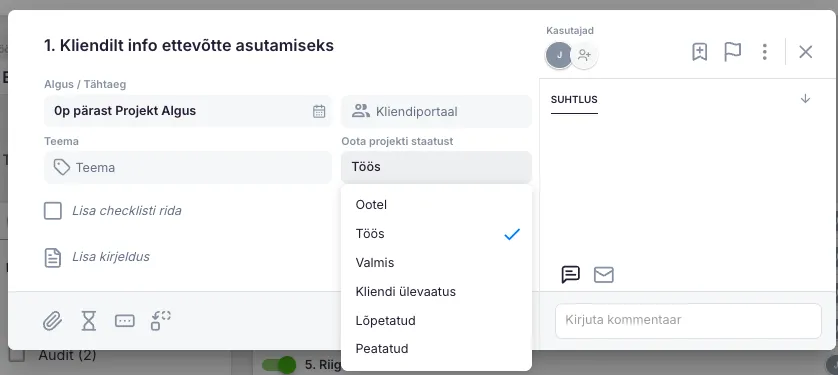Click the date field 0p pärast Projekt Algus
The height and width of the screenshot is (375, 838).
click(188, 111)
